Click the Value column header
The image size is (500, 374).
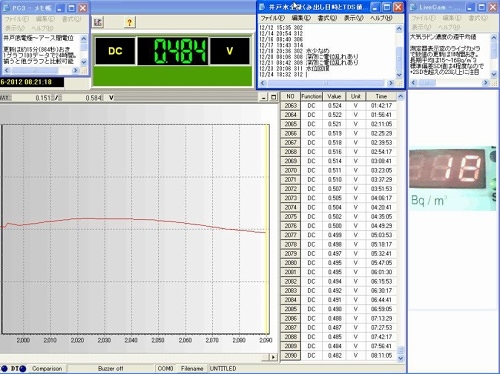coord(334,96)
